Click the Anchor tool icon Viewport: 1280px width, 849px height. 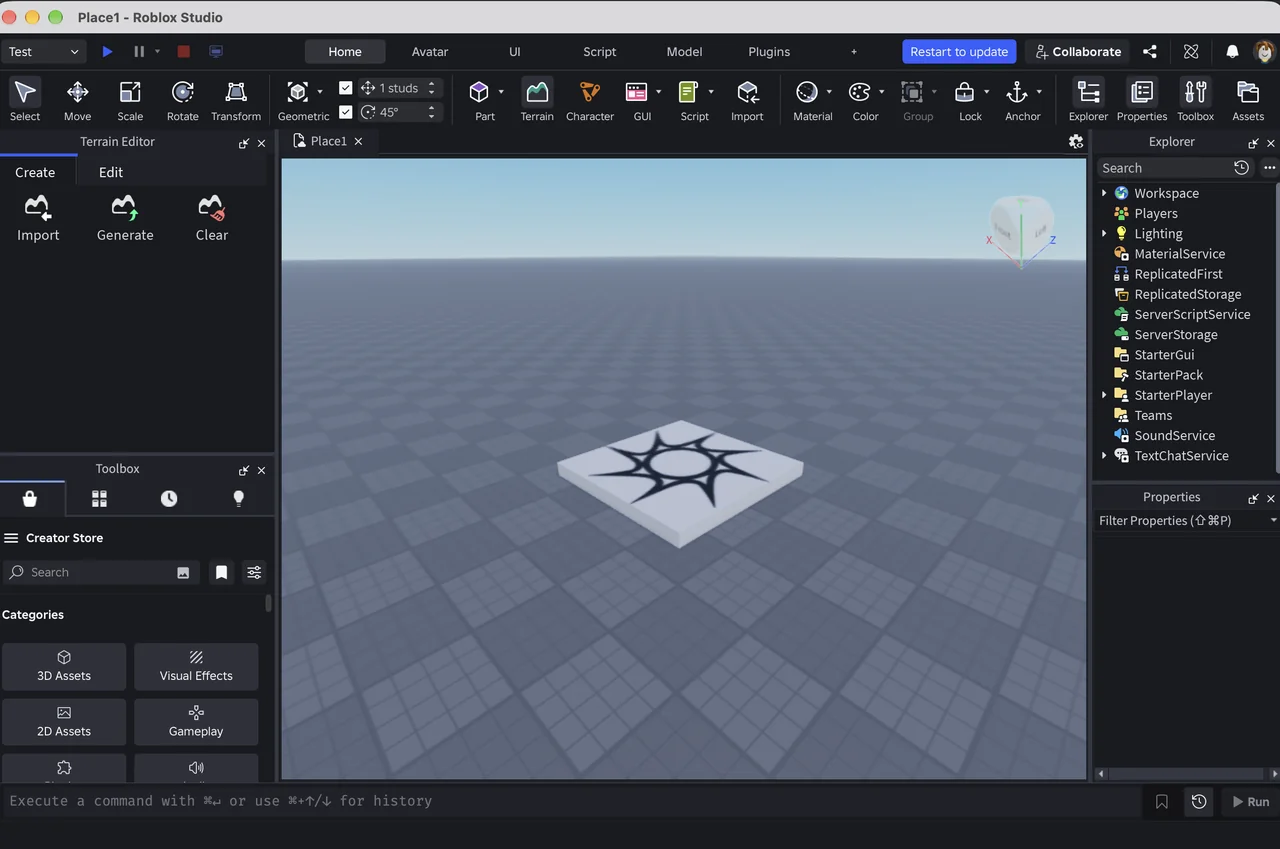1017,93
